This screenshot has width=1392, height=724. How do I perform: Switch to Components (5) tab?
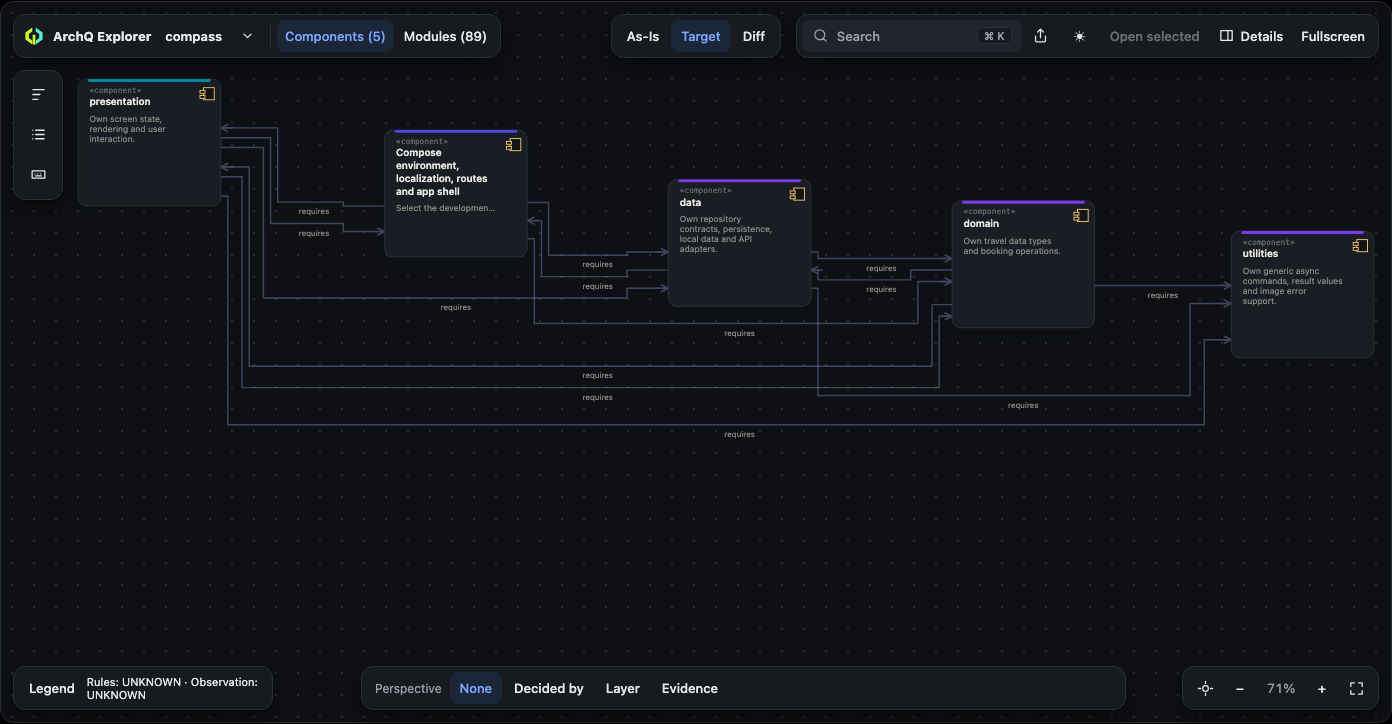pyautogui.click(x=335, y=36)
